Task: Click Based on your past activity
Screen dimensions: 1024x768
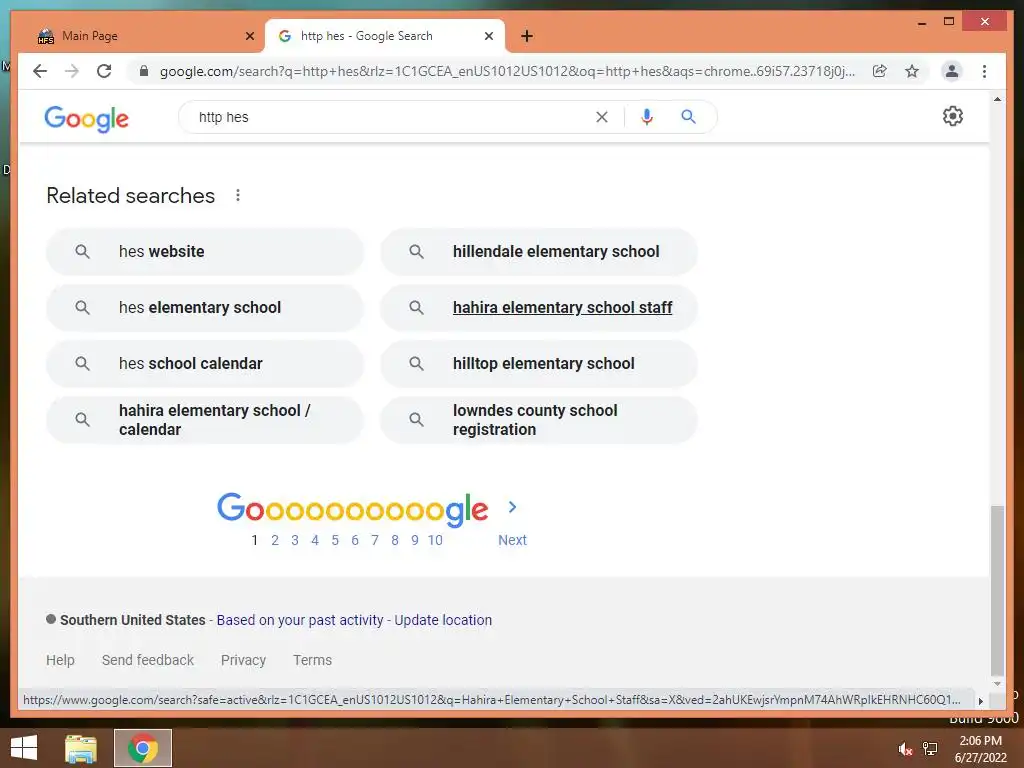Action: click(x=300, y=620)
